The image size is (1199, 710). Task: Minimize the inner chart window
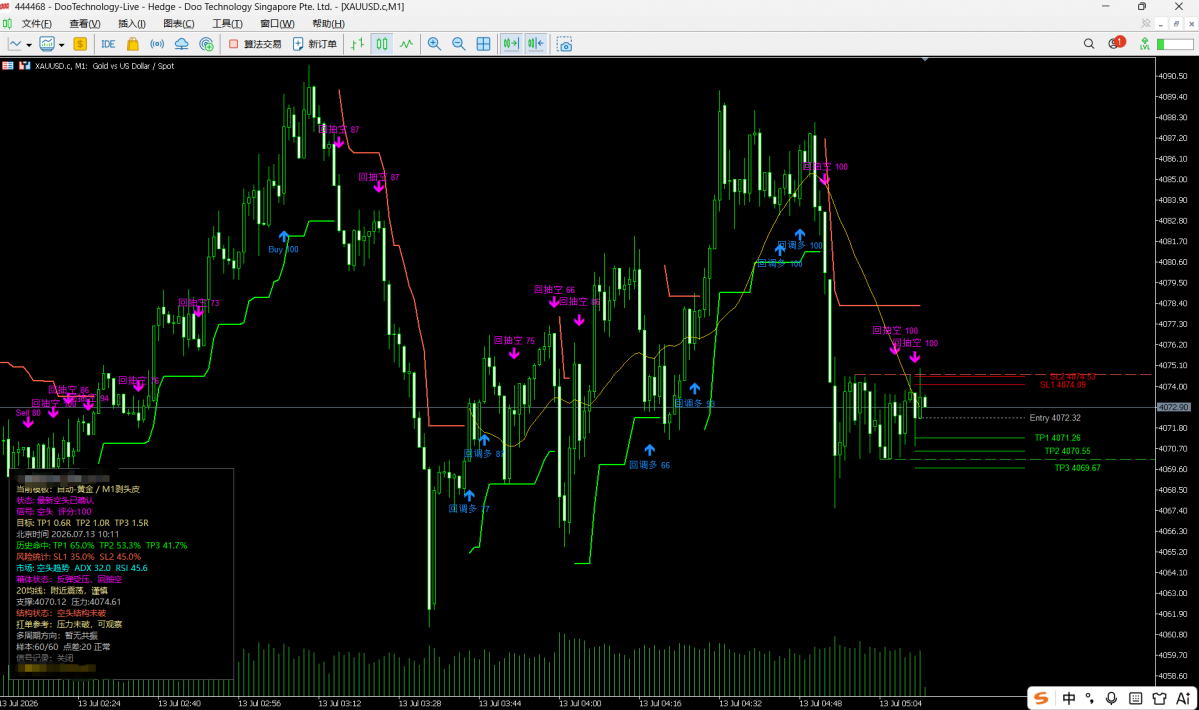1161,24
